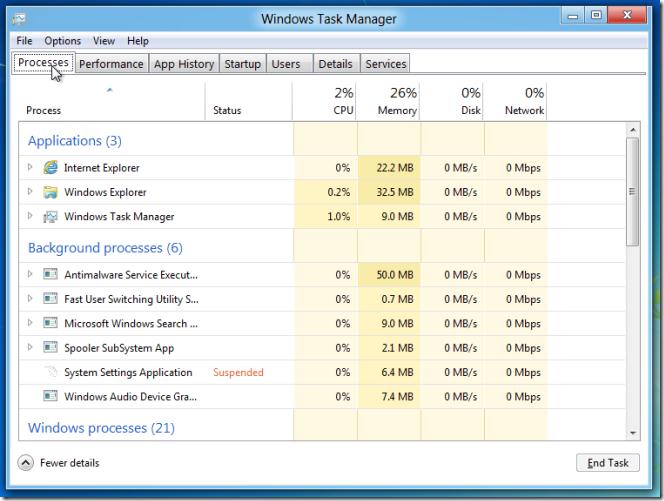This screenshot has height=501, width=664.
Task: Click the Microsoft Windows Search icon
Action: click(50, 323)
